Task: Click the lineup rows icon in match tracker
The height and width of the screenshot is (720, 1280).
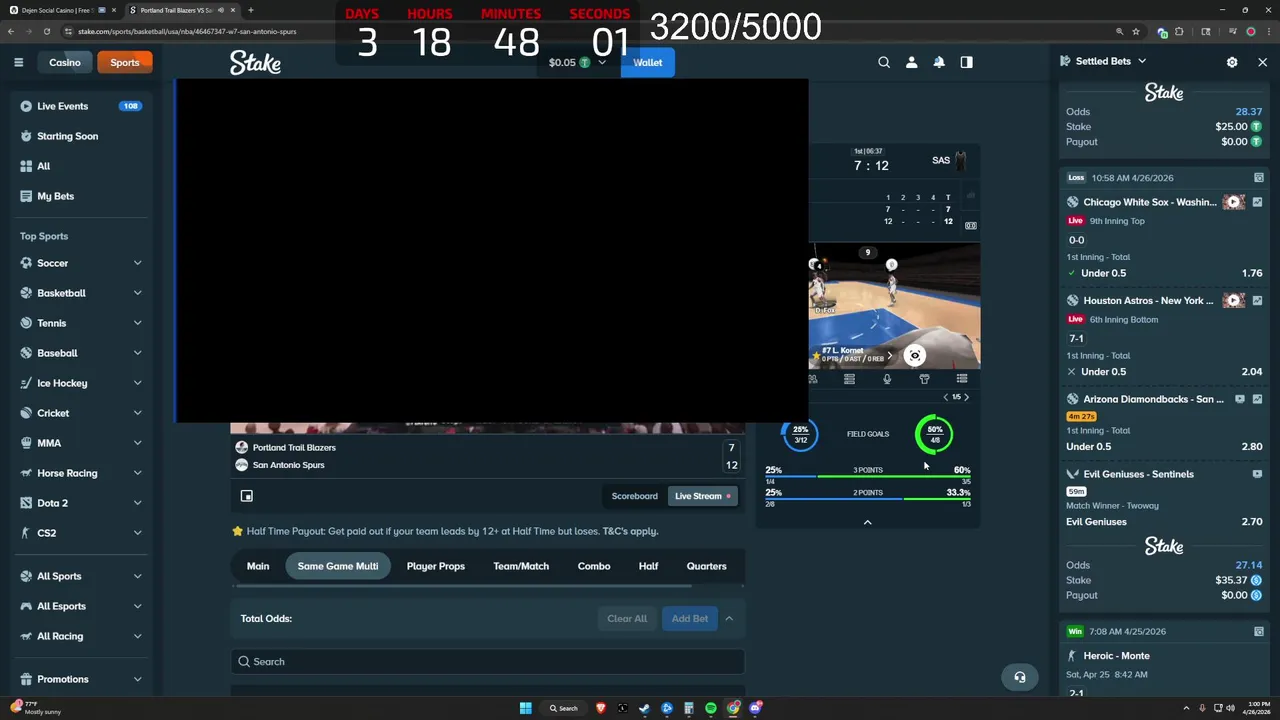Action: [849, 379]
